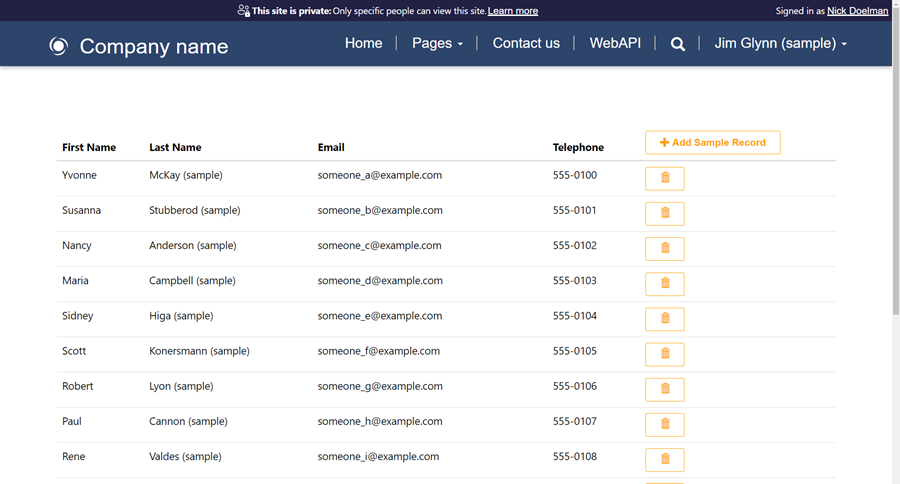900x484 pixels.
Task: Click telephone 555-0102
Action: pos(575,245)
